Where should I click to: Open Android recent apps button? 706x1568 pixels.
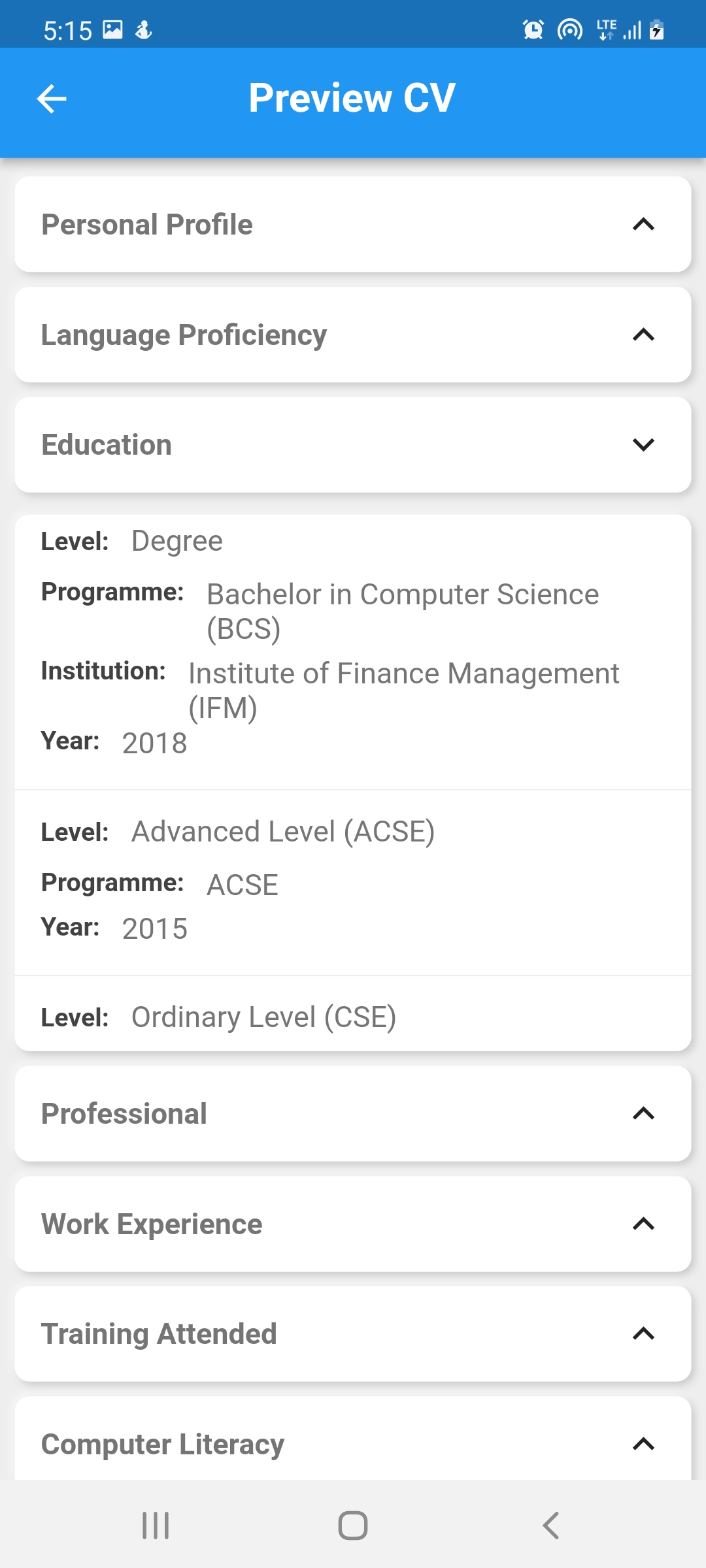coord(156,1526)
